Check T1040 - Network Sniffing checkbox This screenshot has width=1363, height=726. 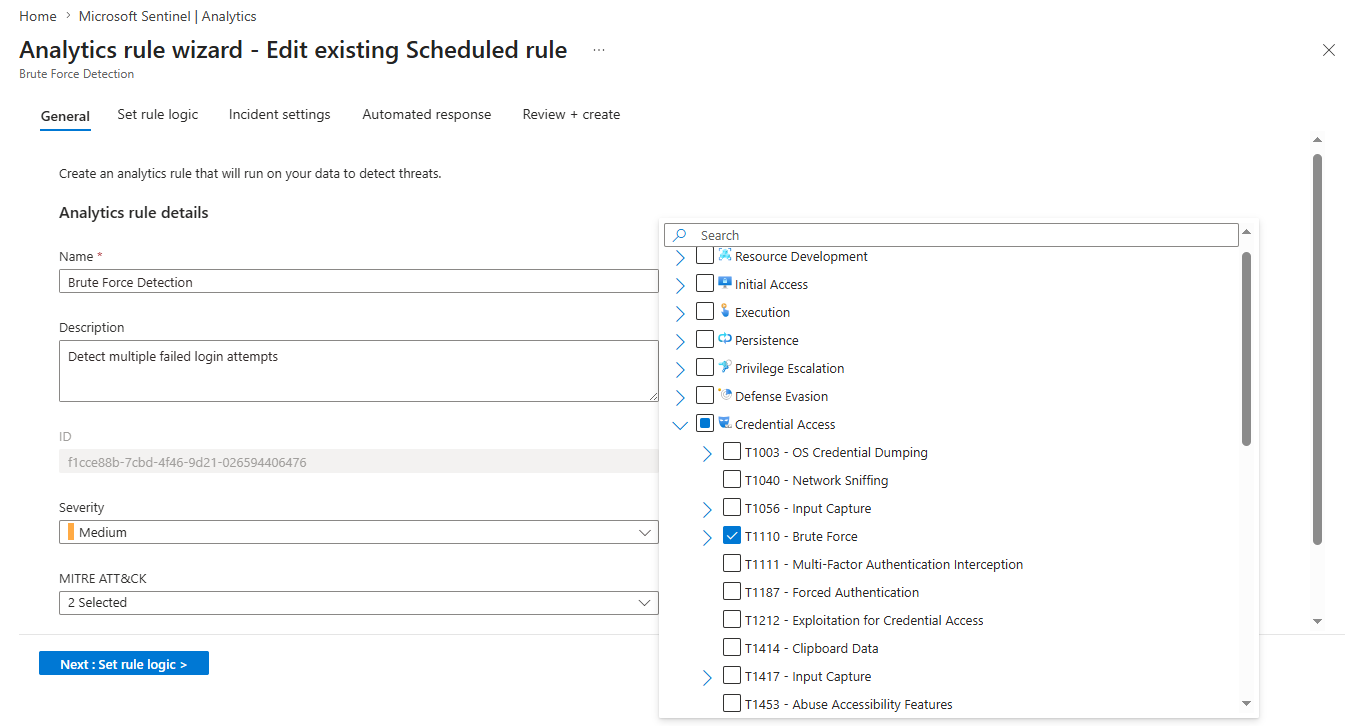tap(732, 480)
